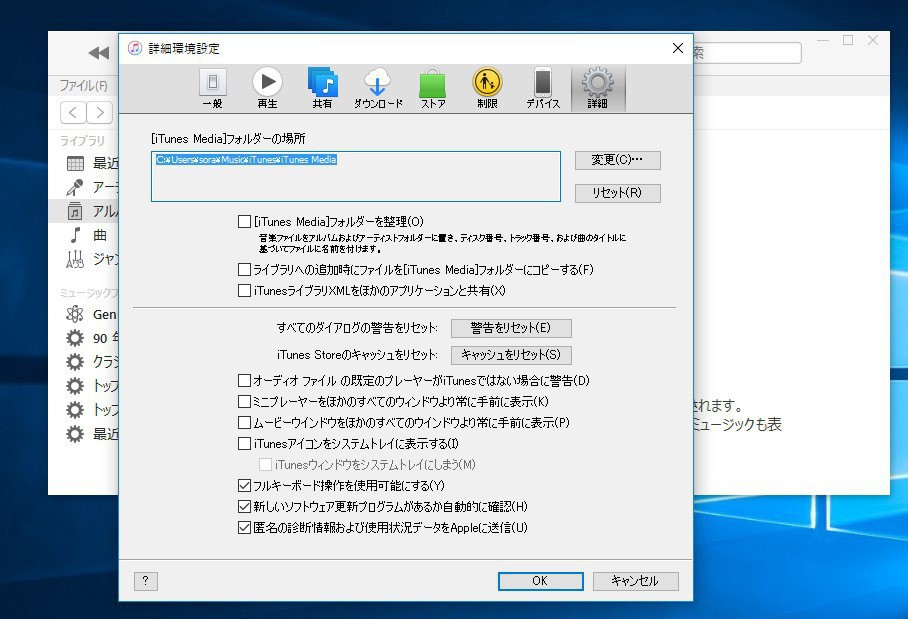Click the 警告をリセット(E) button
This screenshot has width=908, height=619.
coord(511,328)
